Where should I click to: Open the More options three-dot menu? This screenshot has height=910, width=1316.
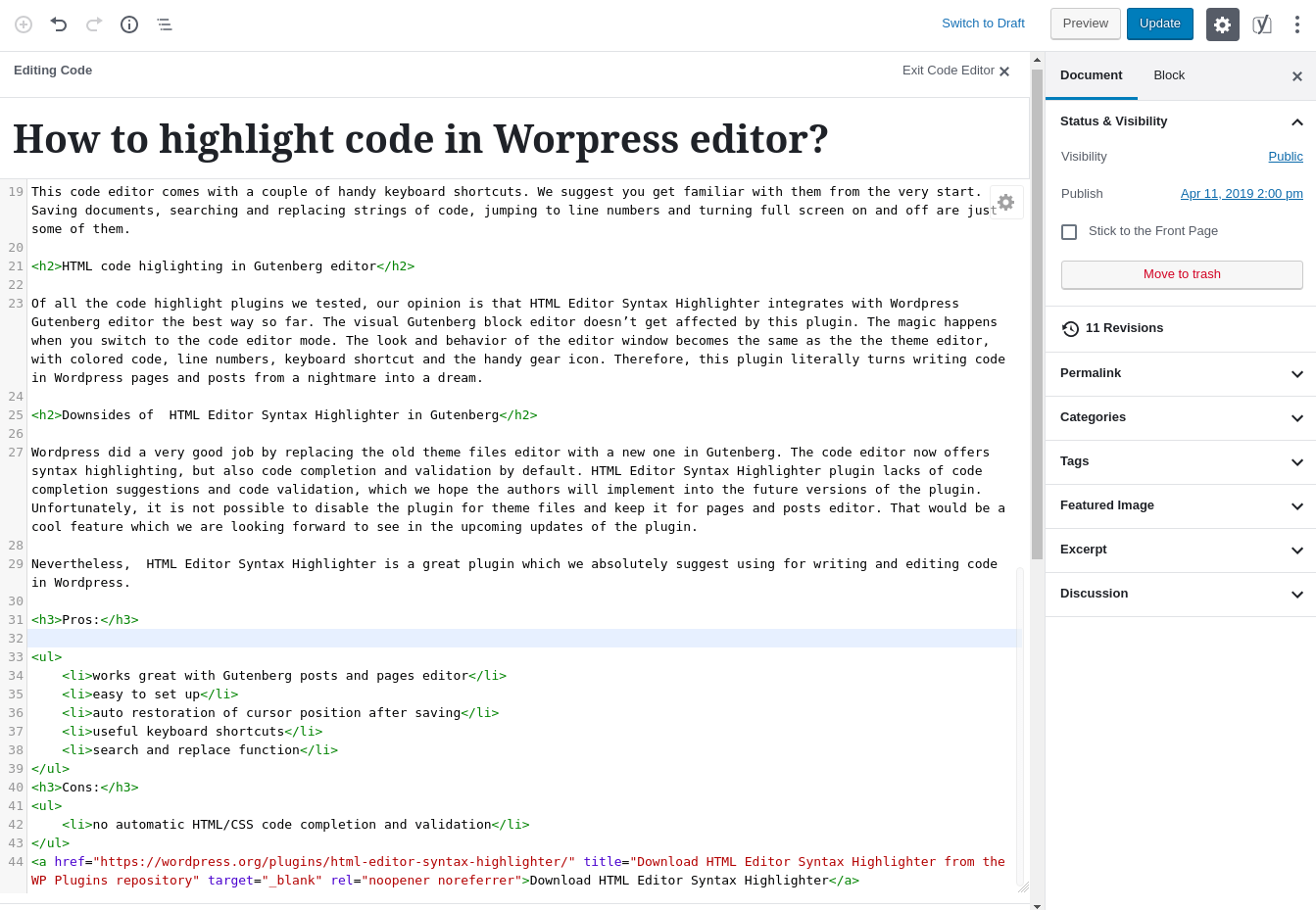(1297, 24)
